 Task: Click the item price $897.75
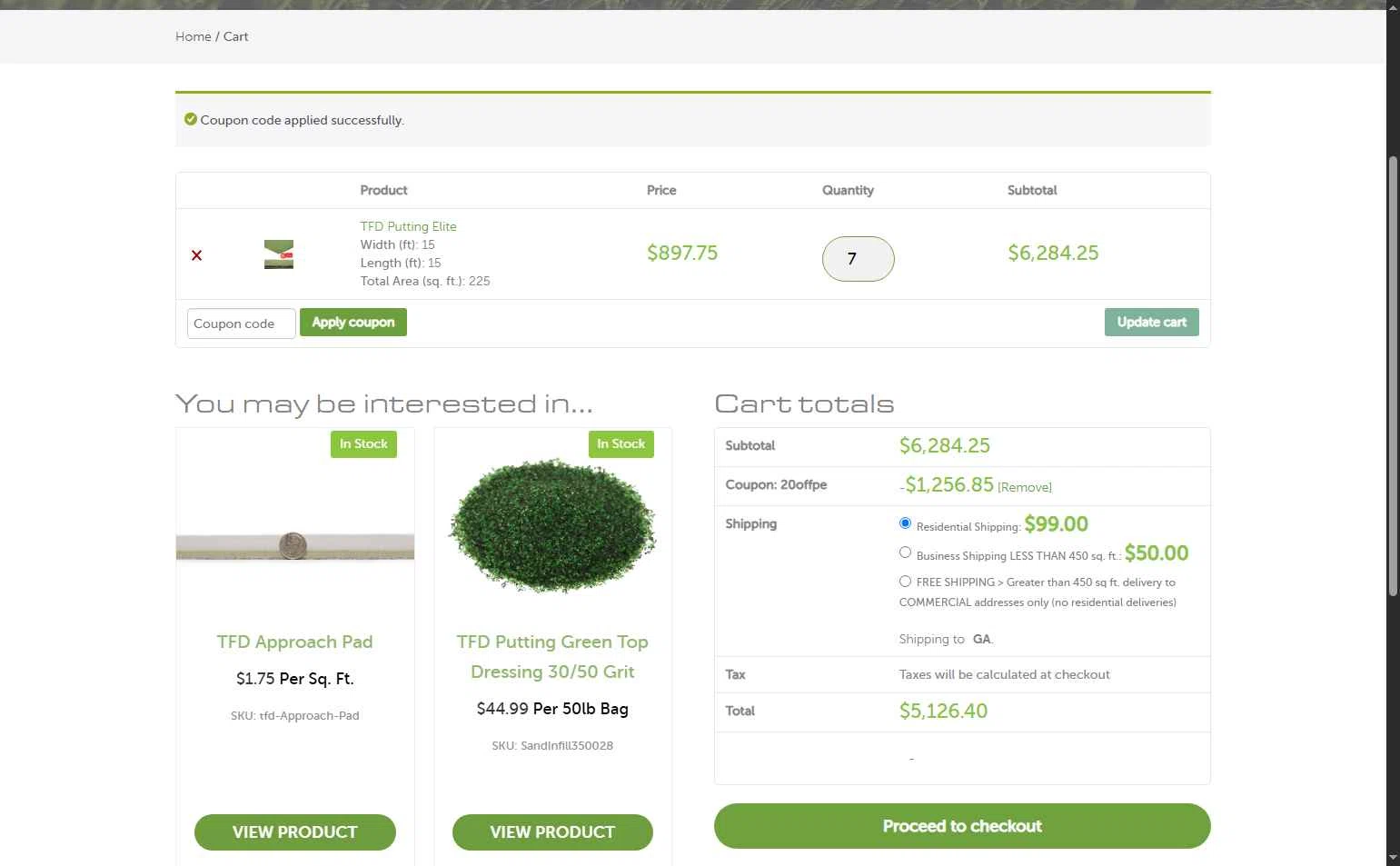[682, 254]
